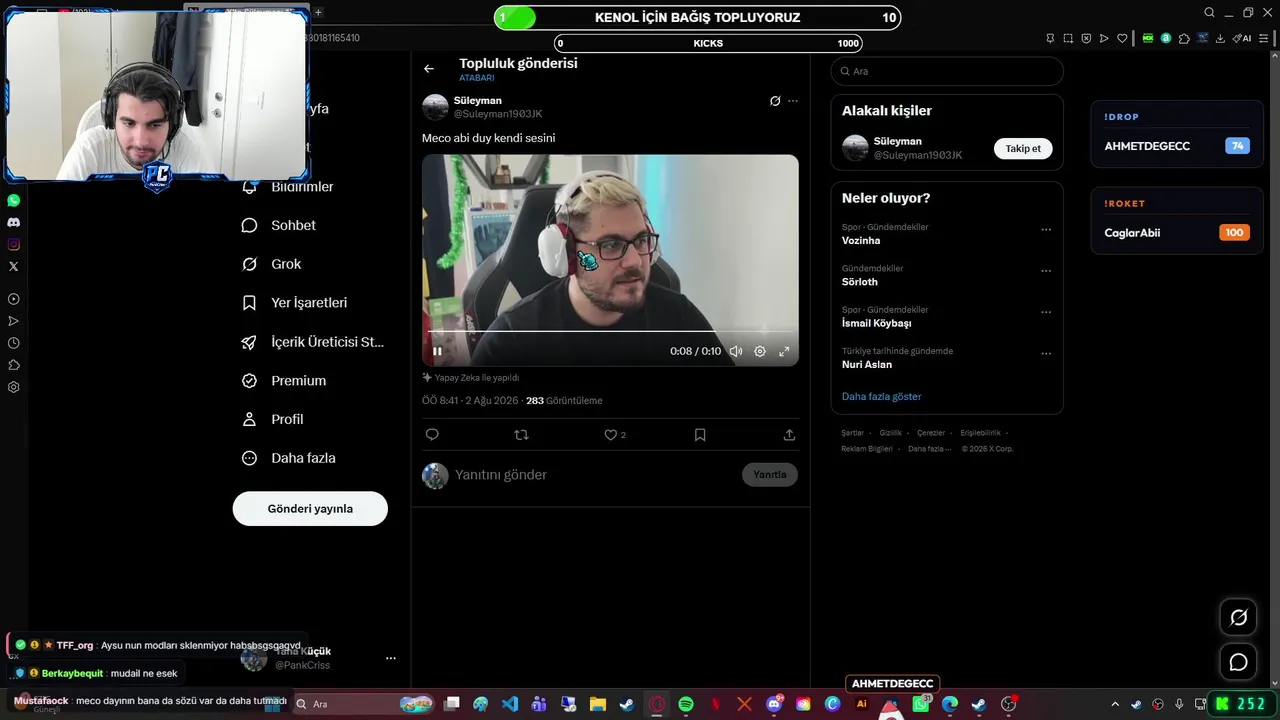Open browser tab search magnifier
This screenshot has height=720, width=1280.
coord(1209,13)
